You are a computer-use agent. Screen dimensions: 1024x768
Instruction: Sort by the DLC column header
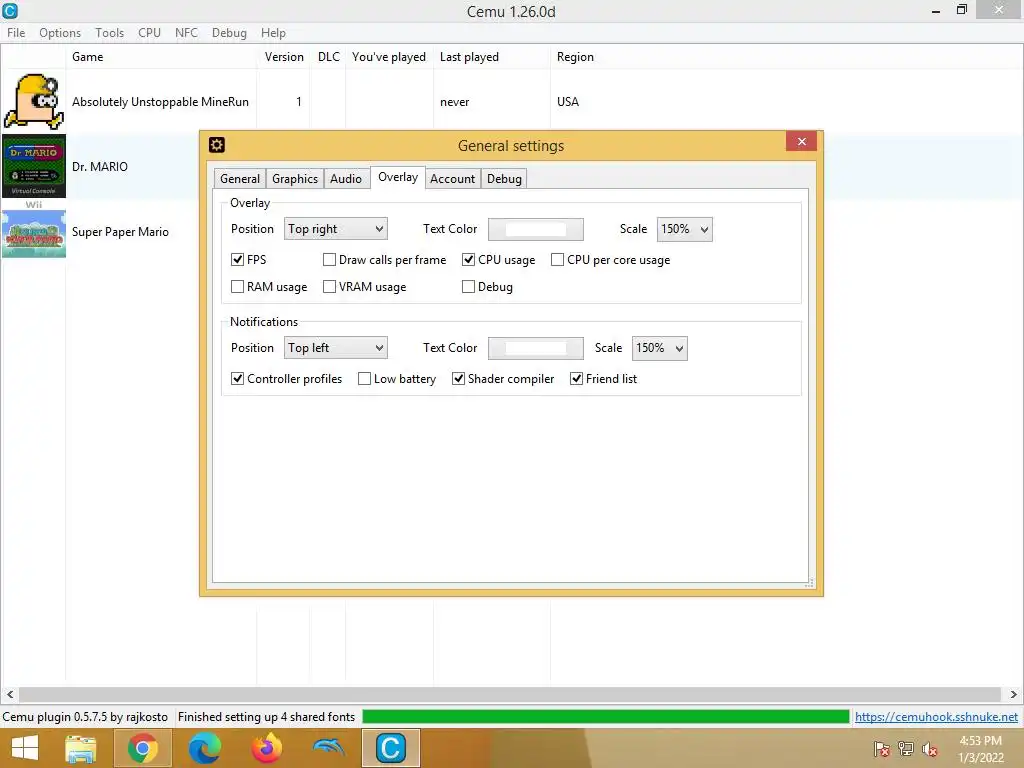(328, 57)
